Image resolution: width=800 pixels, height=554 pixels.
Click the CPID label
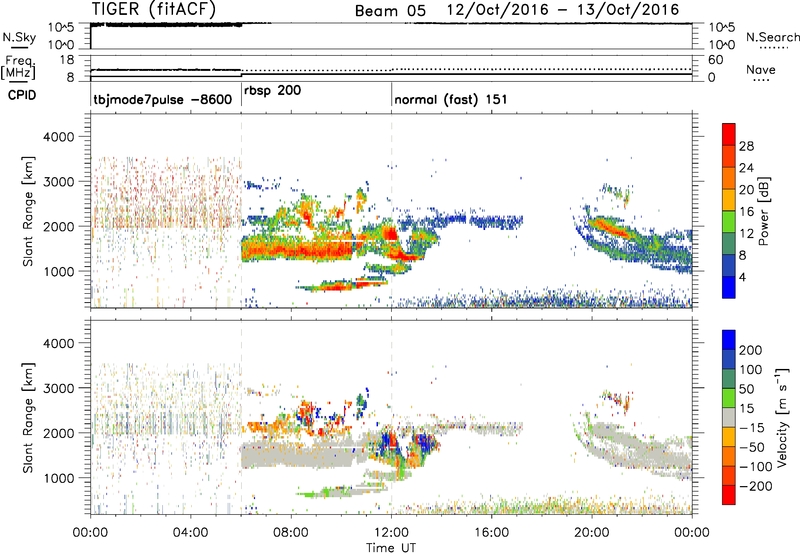click(22, 95)
